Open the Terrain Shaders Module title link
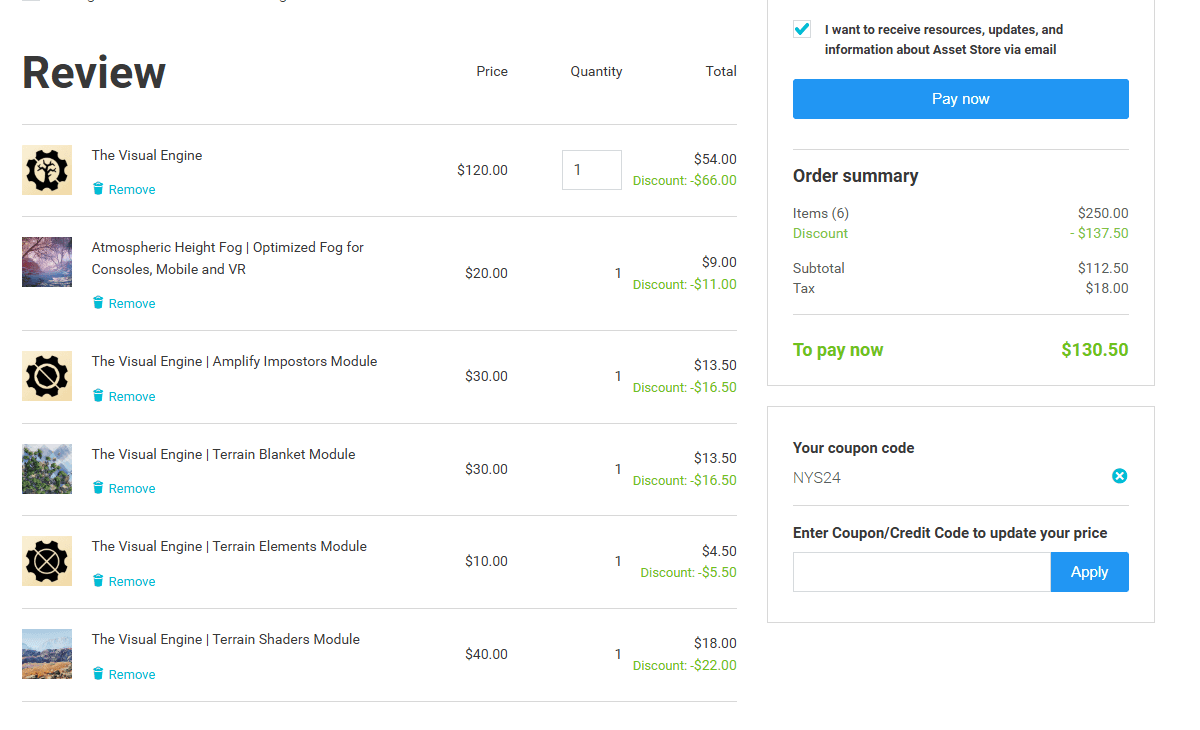 coord(226,639)
